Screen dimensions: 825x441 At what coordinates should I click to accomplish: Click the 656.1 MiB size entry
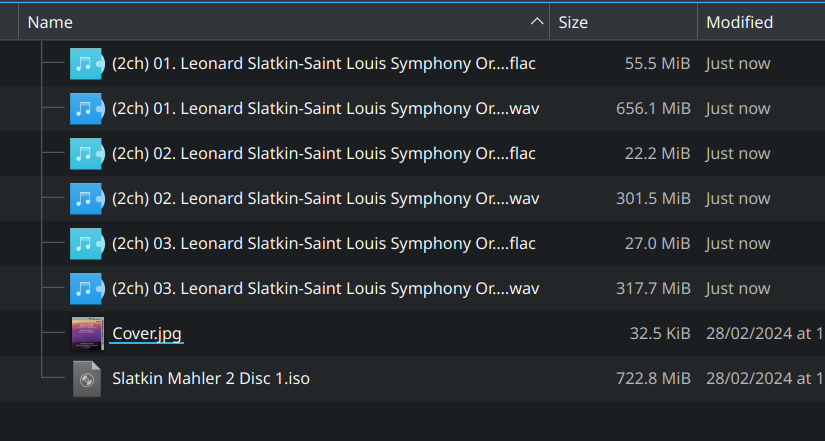[x=653, y=108]
